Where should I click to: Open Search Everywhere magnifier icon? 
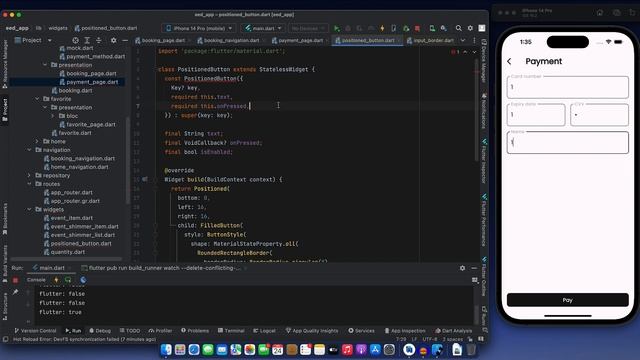(x=458, y=28)
